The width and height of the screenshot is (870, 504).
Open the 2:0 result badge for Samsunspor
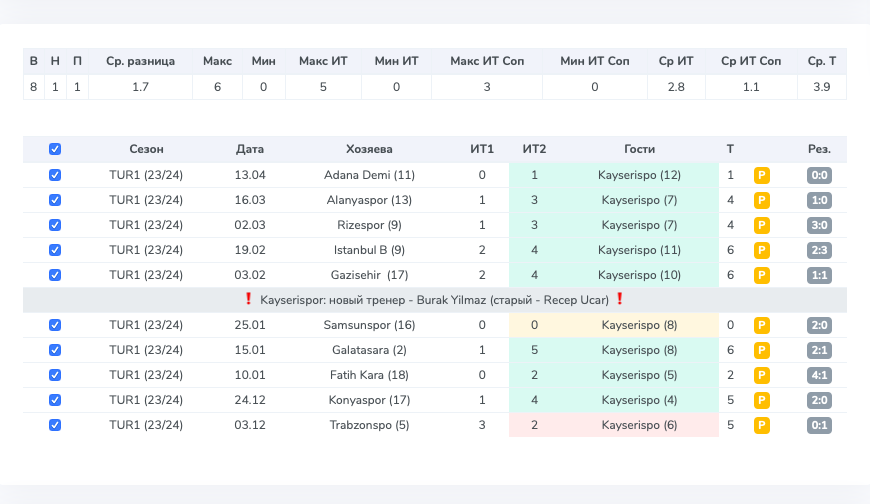pyautogui.click(x=820, y=325)
